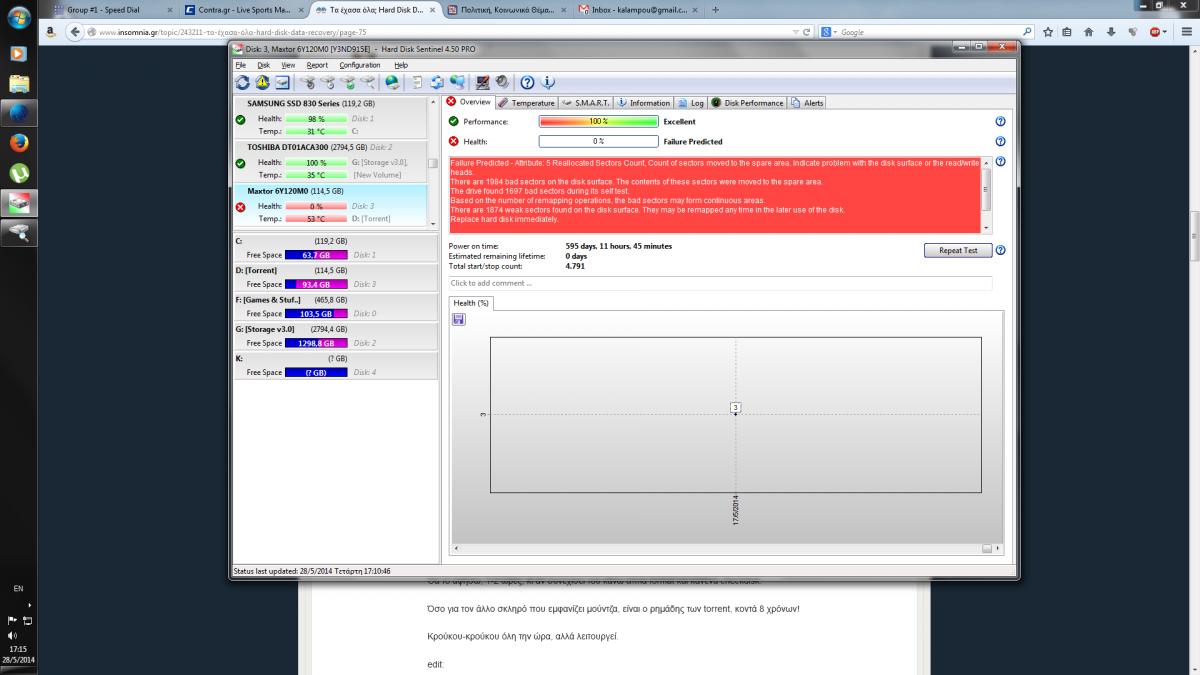Switch to the Alerts tab

[807, 102]
